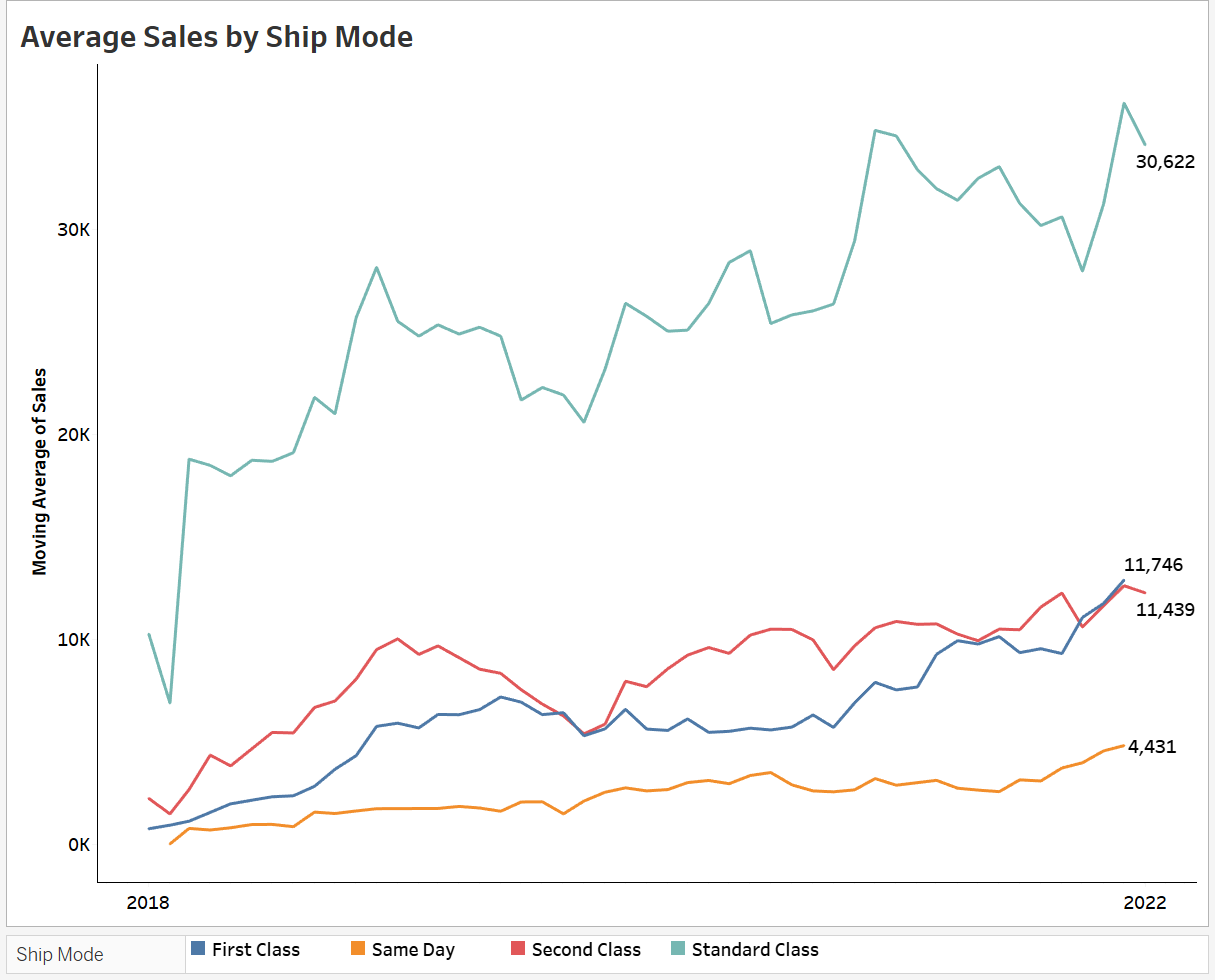This screenshot has height=980, width=1215.
Task: Select the Second Class legend label
Action: point(586,950)
